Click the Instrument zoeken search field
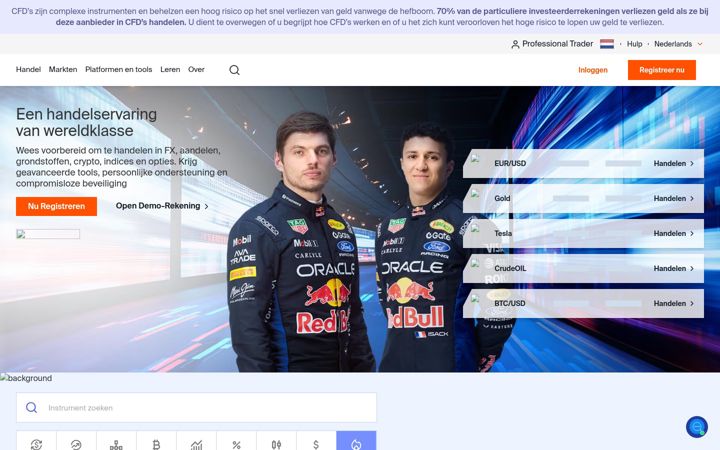This screenshot has width=720, height=450. click(x=197, y=407)
